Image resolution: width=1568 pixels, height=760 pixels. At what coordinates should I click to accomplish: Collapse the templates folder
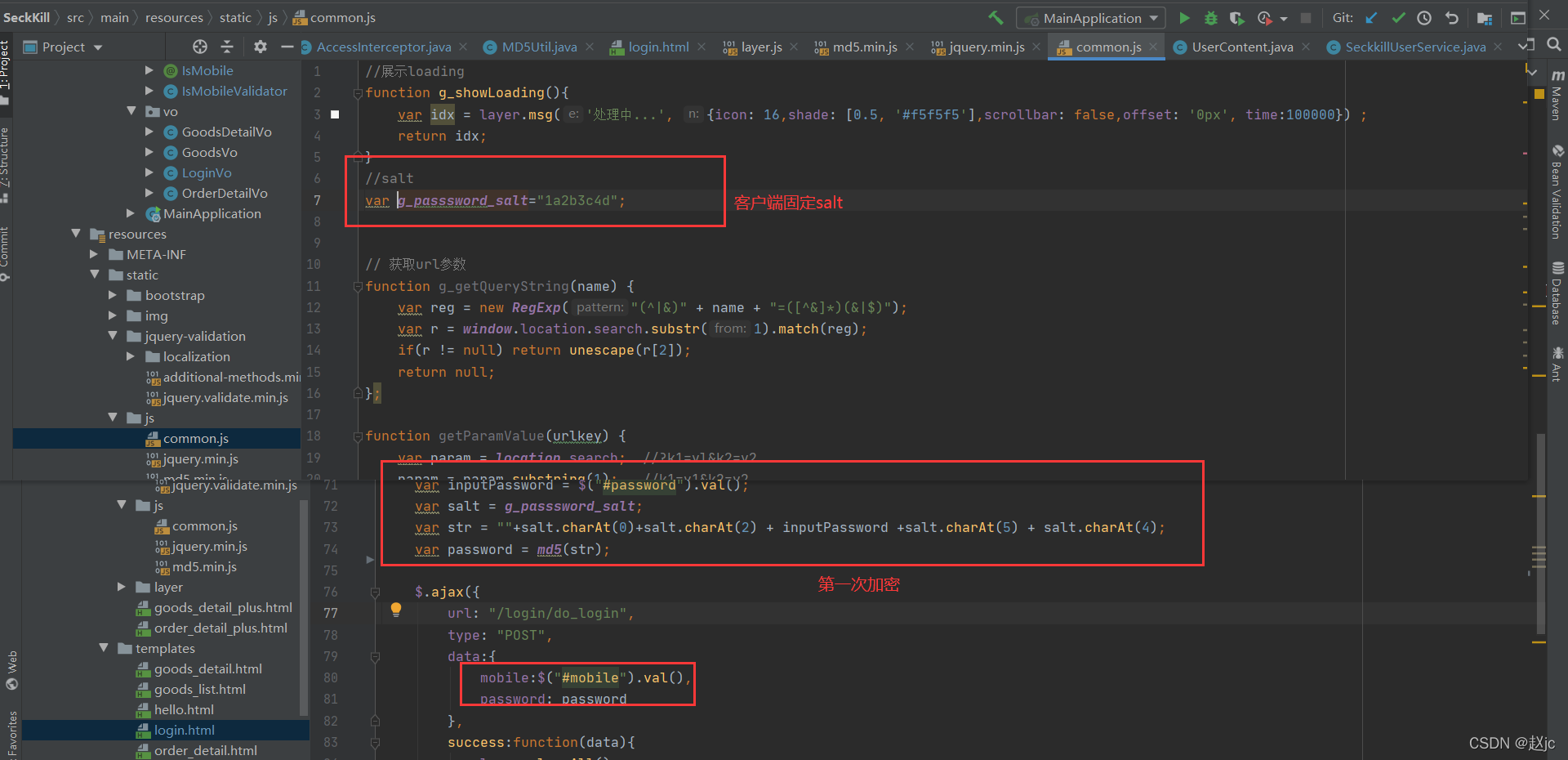(105, 648)
